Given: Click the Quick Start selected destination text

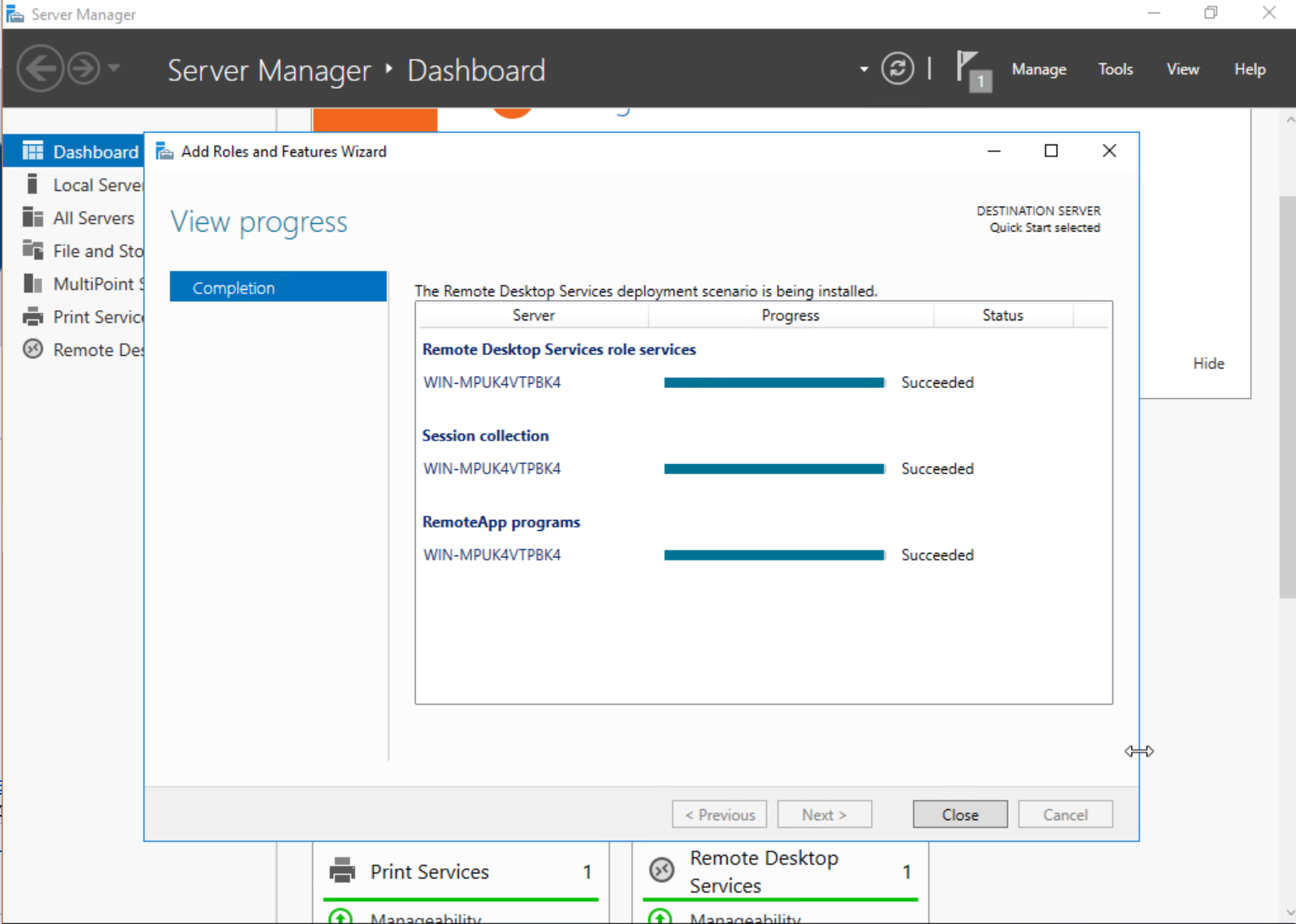Looking at the screenshot, I should coord(1045,227).
